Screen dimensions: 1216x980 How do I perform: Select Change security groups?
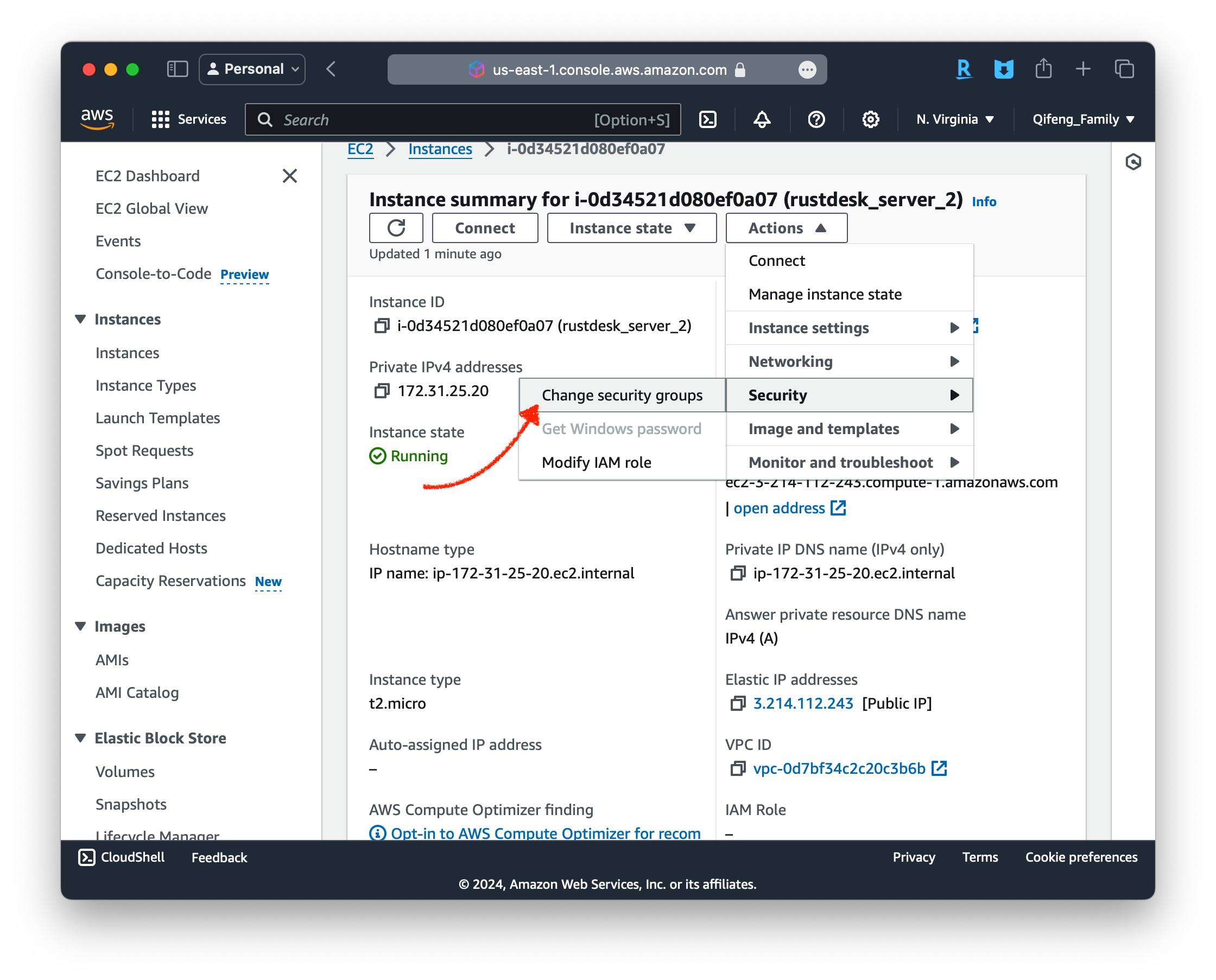622,395
